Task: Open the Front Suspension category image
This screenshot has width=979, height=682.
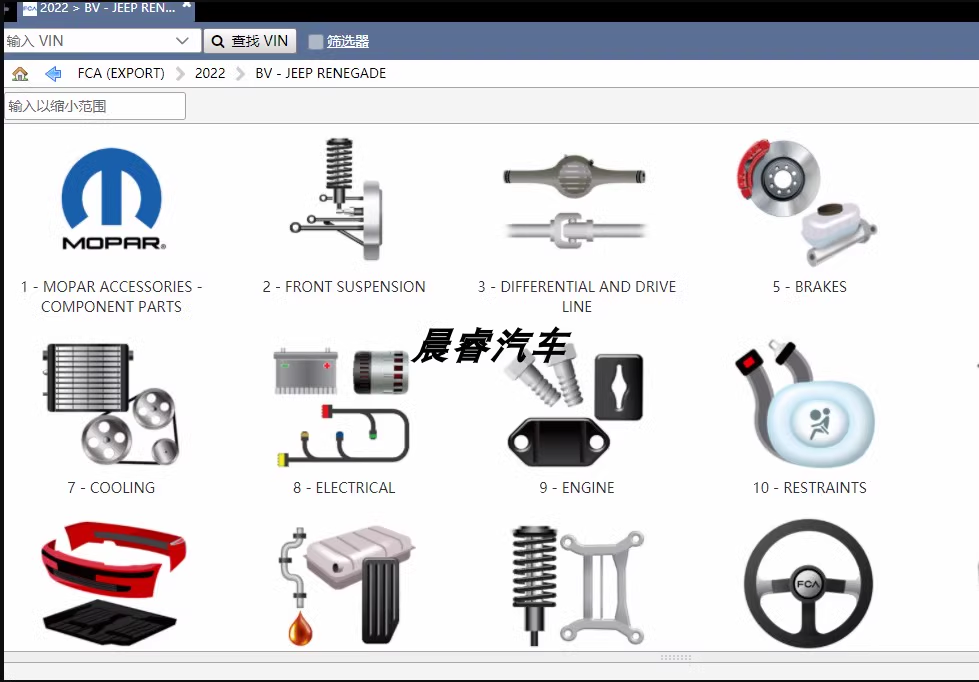Action: point(337,199)
